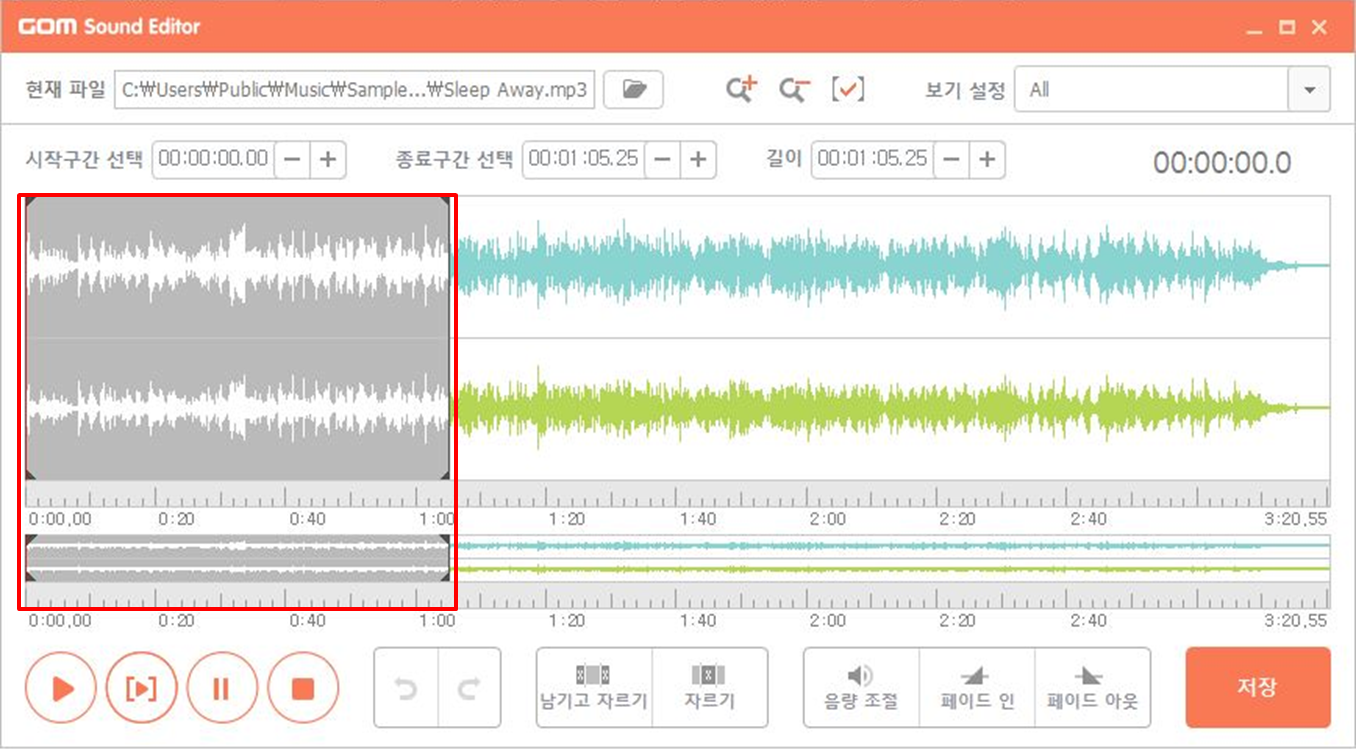This screenshot has height=750, width=1356.
Task: Apply the 페이드 인 (Fade In) effect
Action: coord(976,687)
